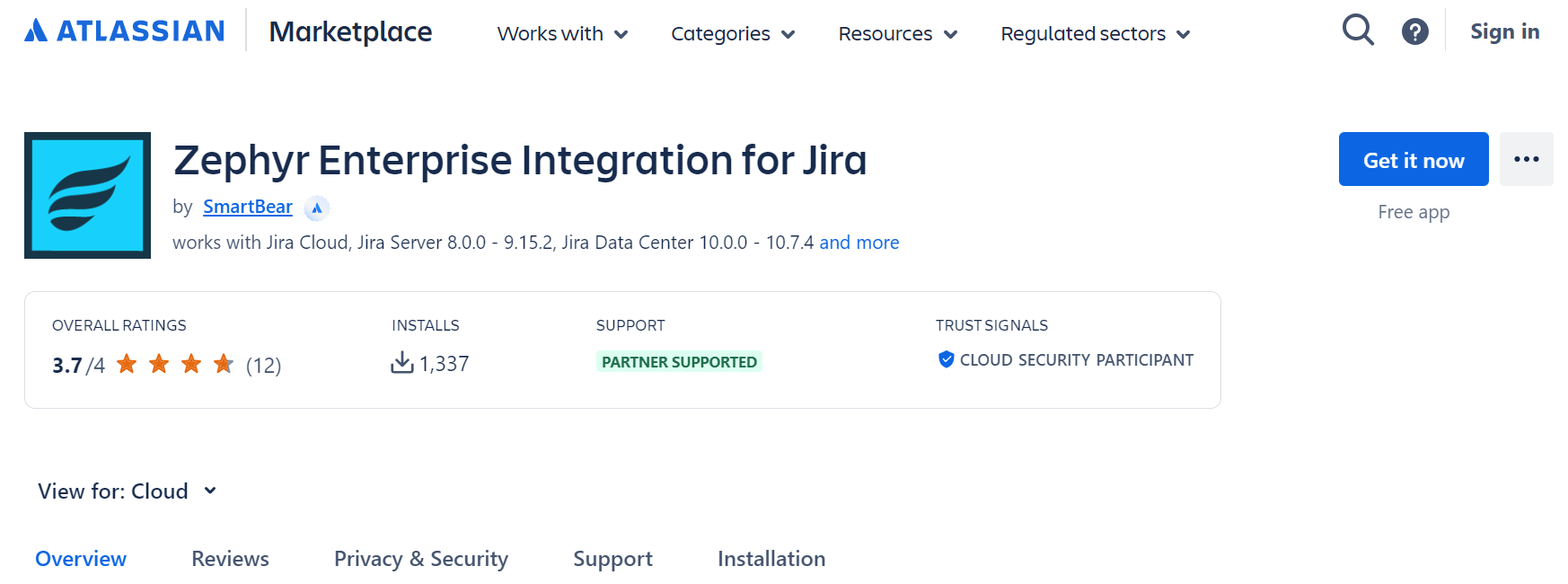This screenshot has width=1568, height=584.
Task: Click the star rating icons
Action: click(175, 364)
